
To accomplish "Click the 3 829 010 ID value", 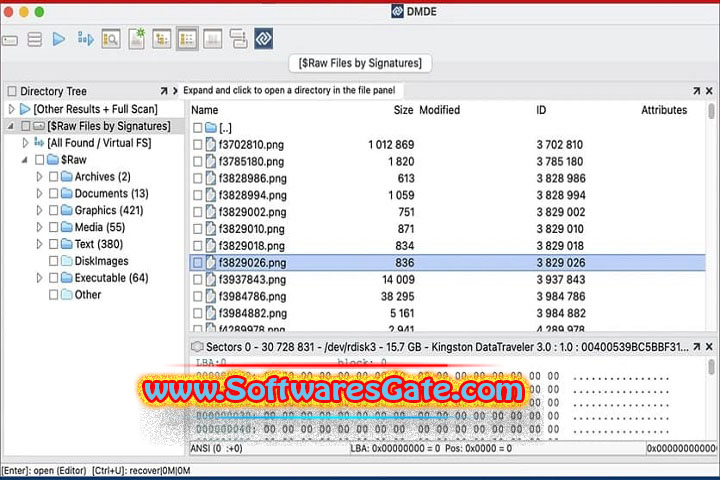I will point(560,229).
